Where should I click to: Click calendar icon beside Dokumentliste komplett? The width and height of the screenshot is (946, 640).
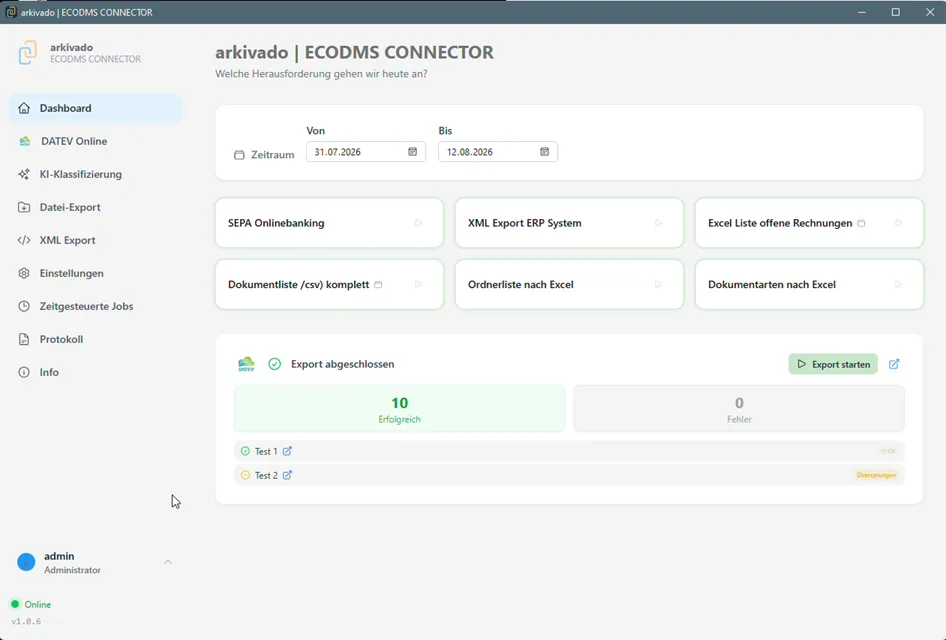[378, 285]
